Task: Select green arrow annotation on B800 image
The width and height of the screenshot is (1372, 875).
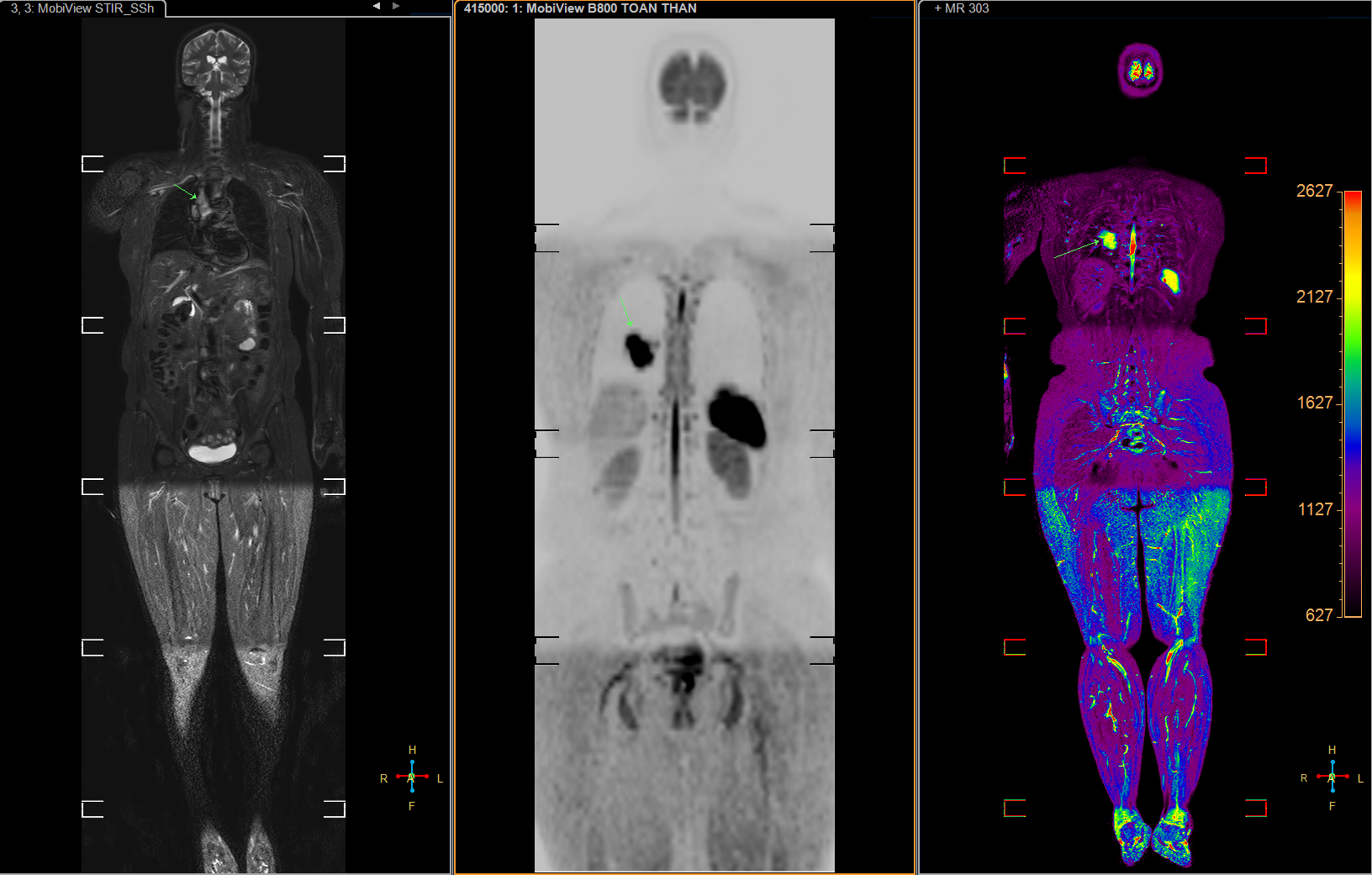Action: [x=625, y=311]
